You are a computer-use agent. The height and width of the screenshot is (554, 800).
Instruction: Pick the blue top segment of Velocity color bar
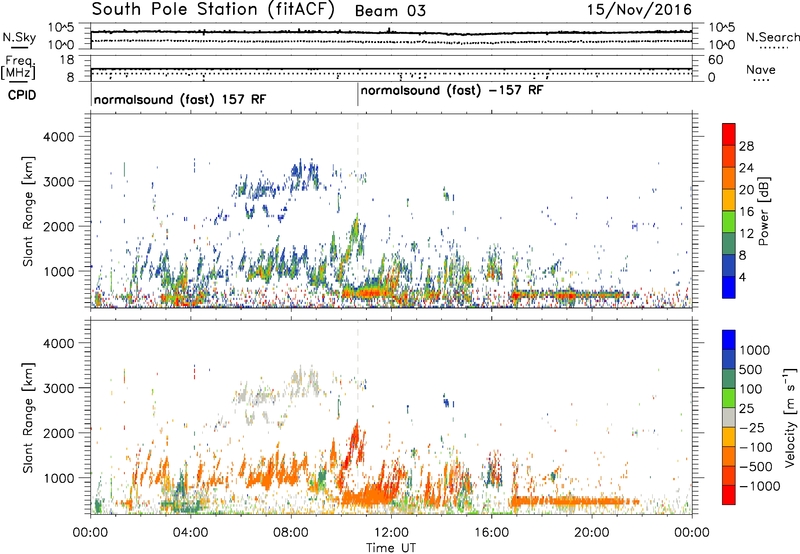coord(729,340)
